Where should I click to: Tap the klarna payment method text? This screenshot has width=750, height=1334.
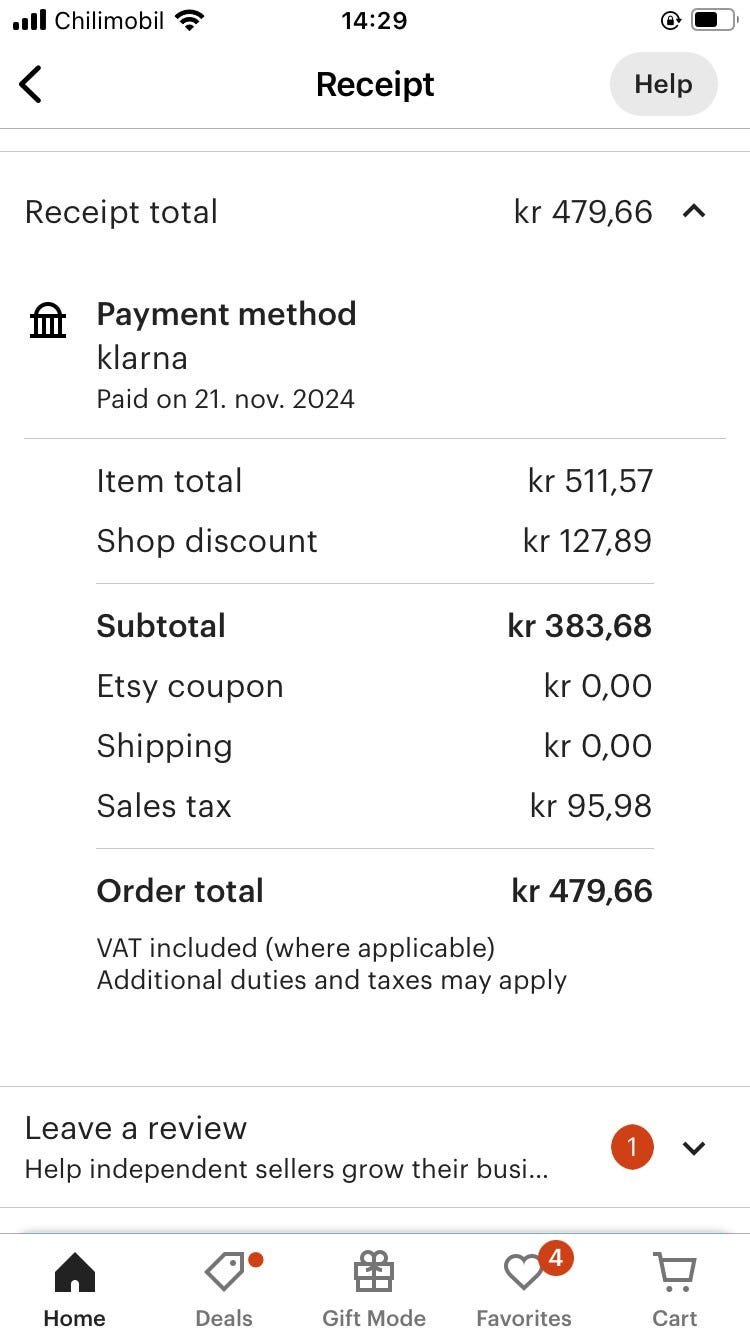142,358
